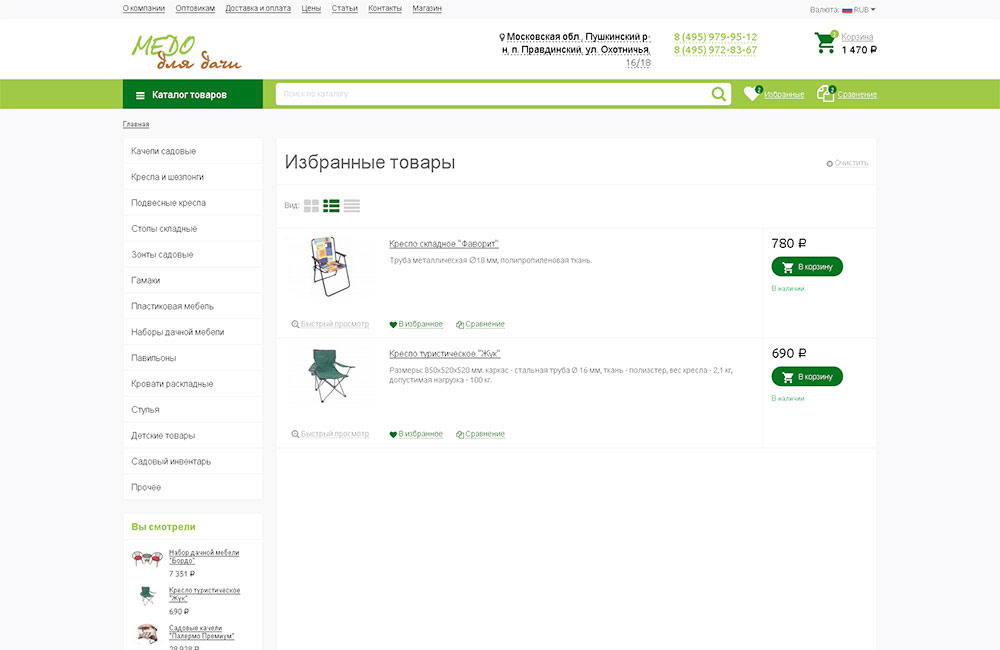Open Павильоны category

point(193,358)
